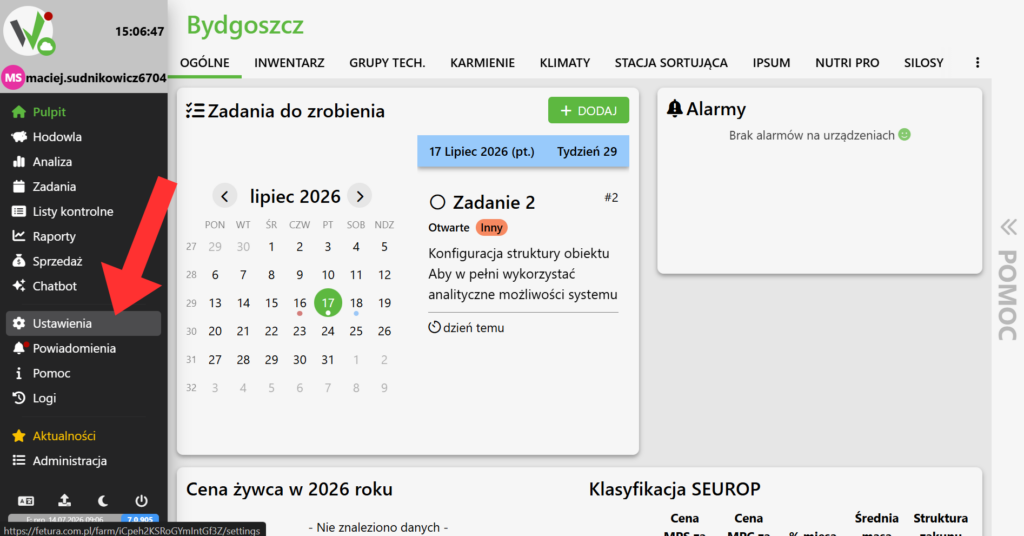Click the house icon for Pulpit
1024x536 pixels.
click(x=19, y=112)
